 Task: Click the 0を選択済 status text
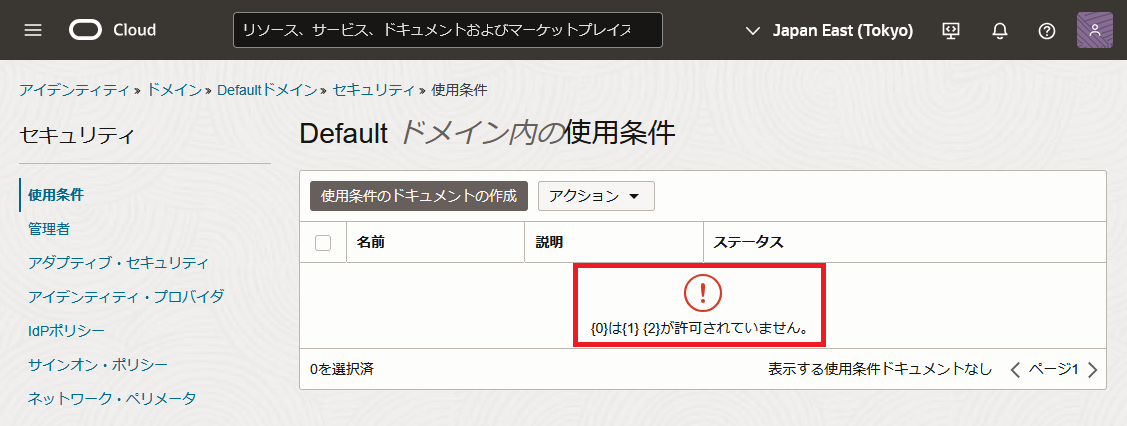[x=342, y=370]
